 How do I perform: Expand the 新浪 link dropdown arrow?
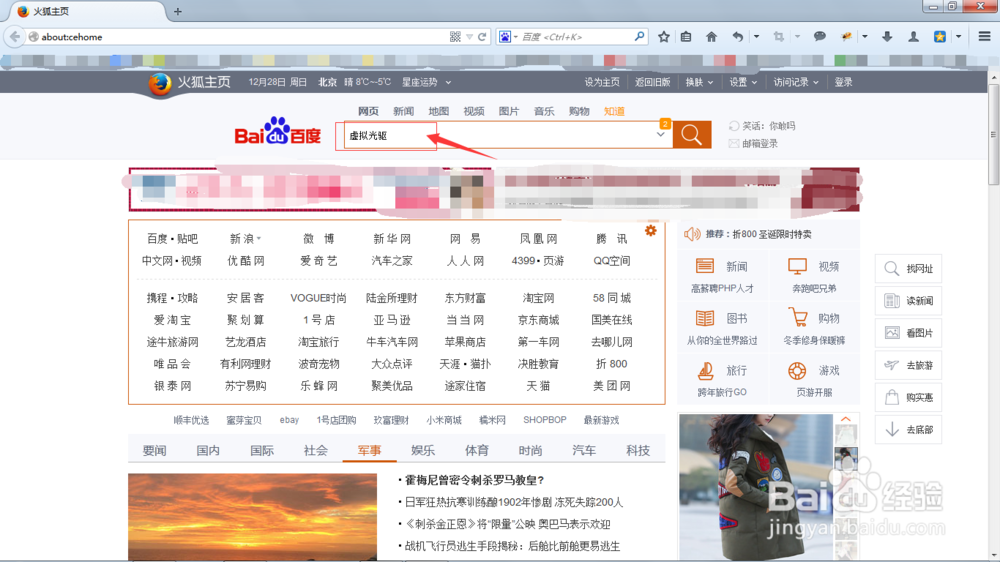(258, 239)
